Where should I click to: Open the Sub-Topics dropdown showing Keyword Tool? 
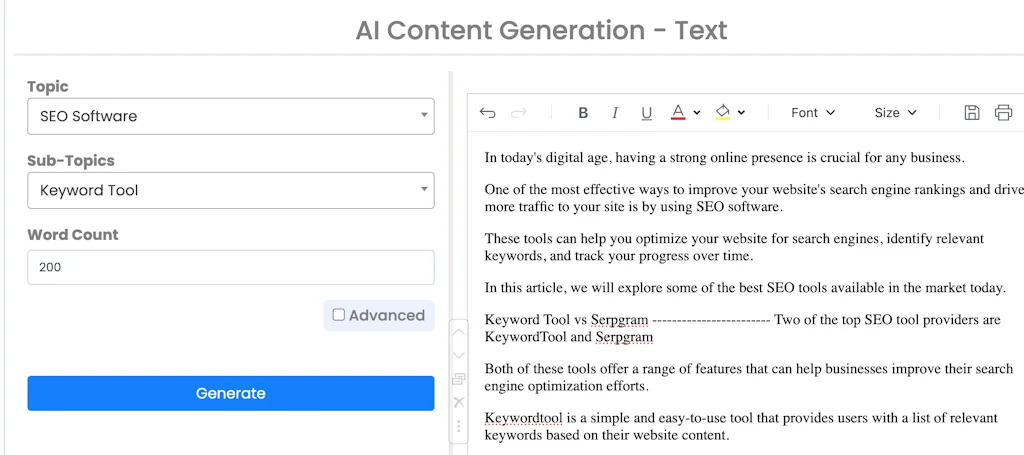[x=231, y=190]
